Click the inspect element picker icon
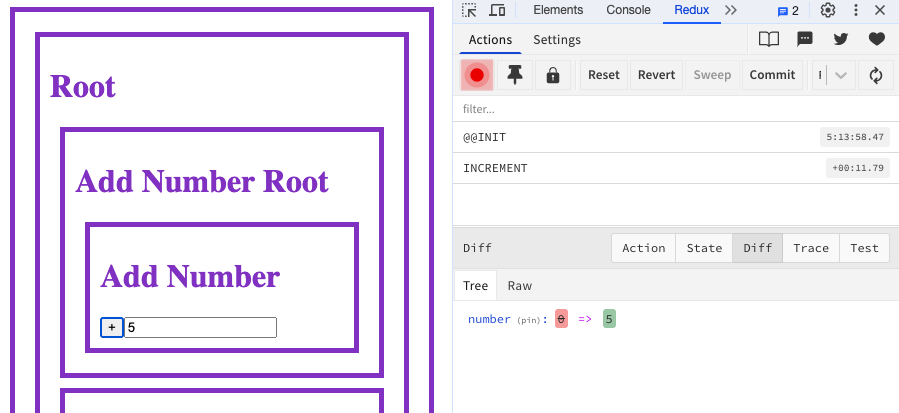This screenshot has height=413, width=899. tap(469, 10)
